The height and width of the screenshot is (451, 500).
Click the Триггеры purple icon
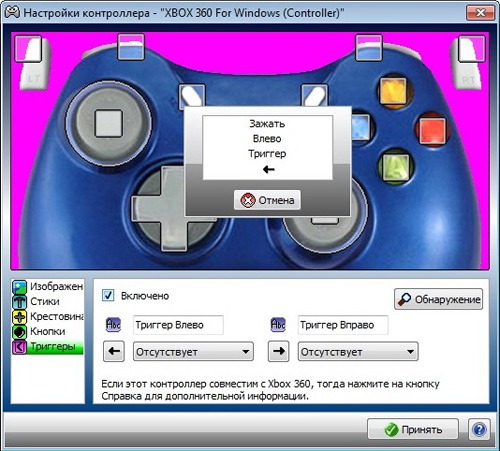(x=20, y=347)
